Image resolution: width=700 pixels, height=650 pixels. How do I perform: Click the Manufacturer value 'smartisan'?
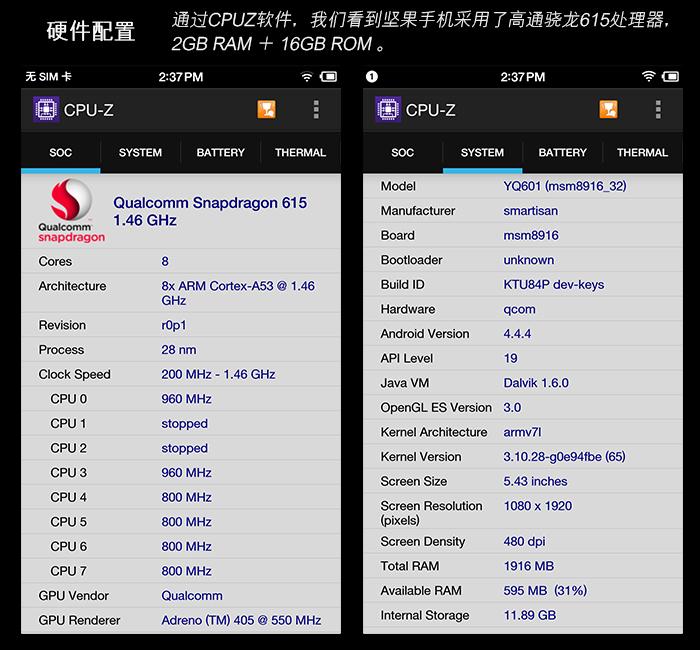pos(530,211)
